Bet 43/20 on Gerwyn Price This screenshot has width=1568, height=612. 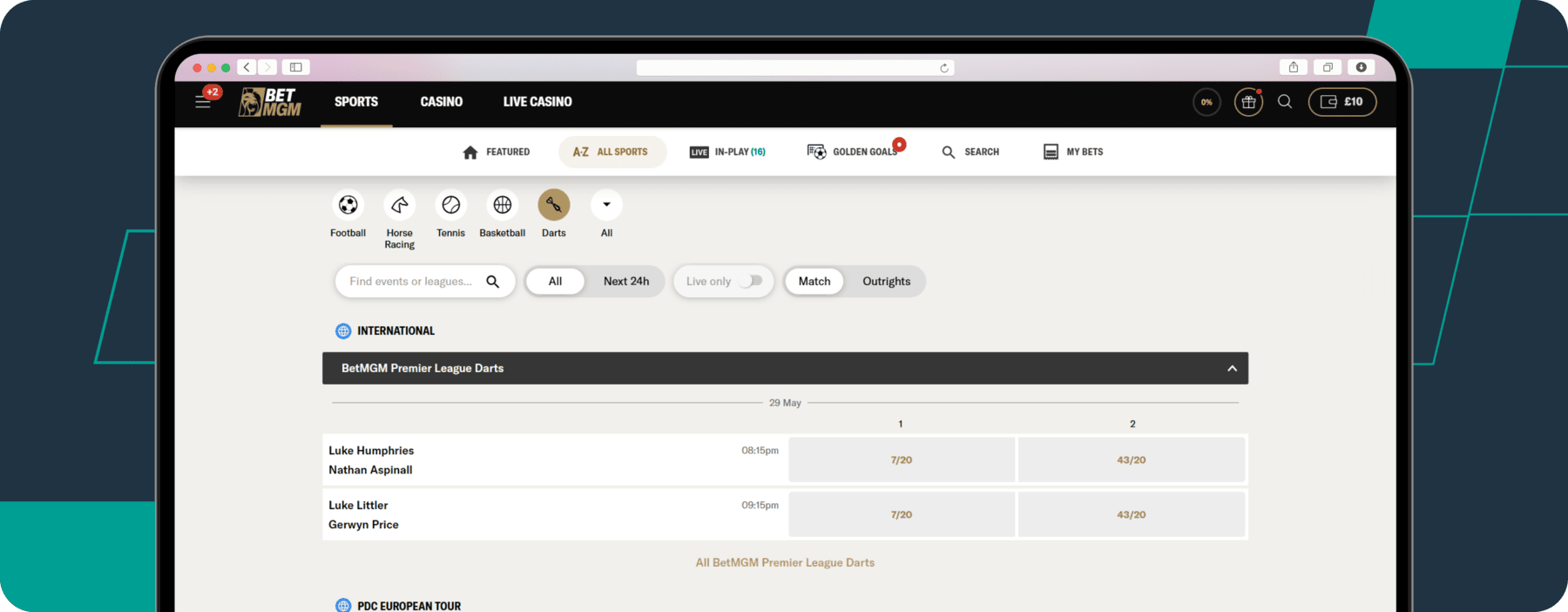click(1132, 514)
